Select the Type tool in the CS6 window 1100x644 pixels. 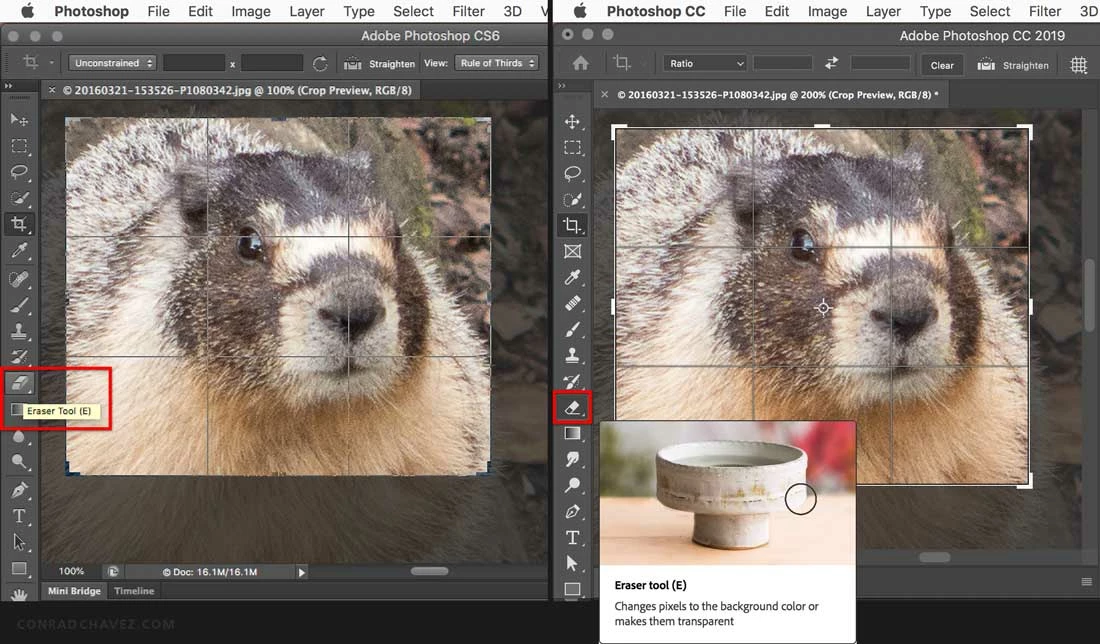(19, 516)
